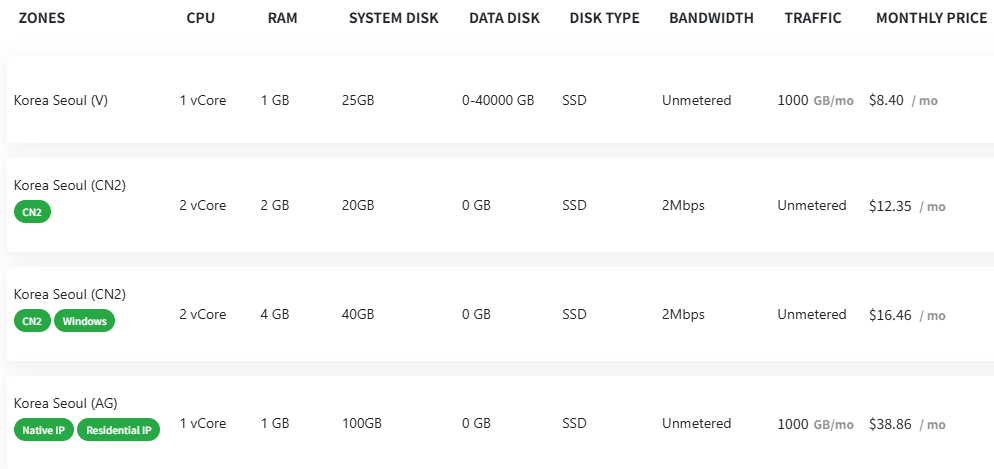This screenshot has height=469, width=994.
Task: Click the MONTHLY PRICE column header
Action: point(931,18)
